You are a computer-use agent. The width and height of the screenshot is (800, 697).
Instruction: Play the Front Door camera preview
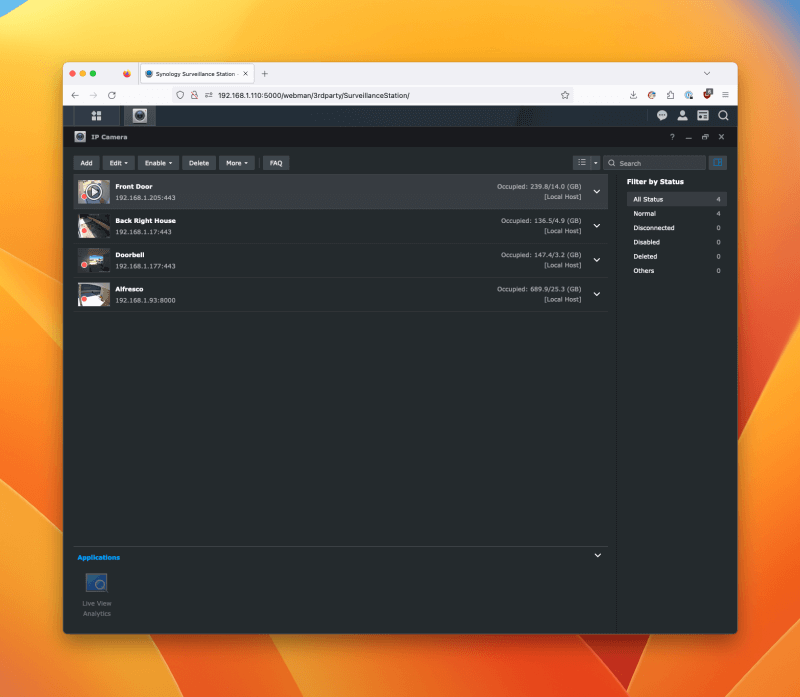tap(93, 192)
